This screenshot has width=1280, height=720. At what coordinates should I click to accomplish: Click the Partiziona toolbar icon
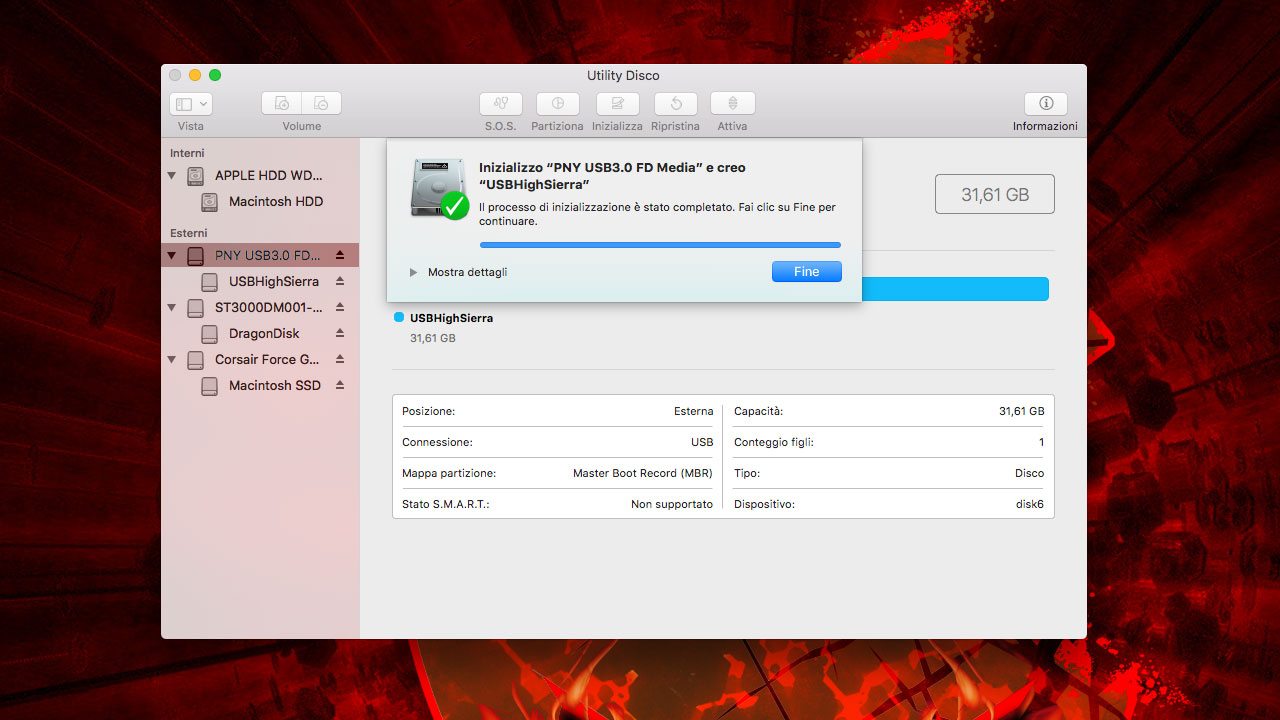point(557,104)
